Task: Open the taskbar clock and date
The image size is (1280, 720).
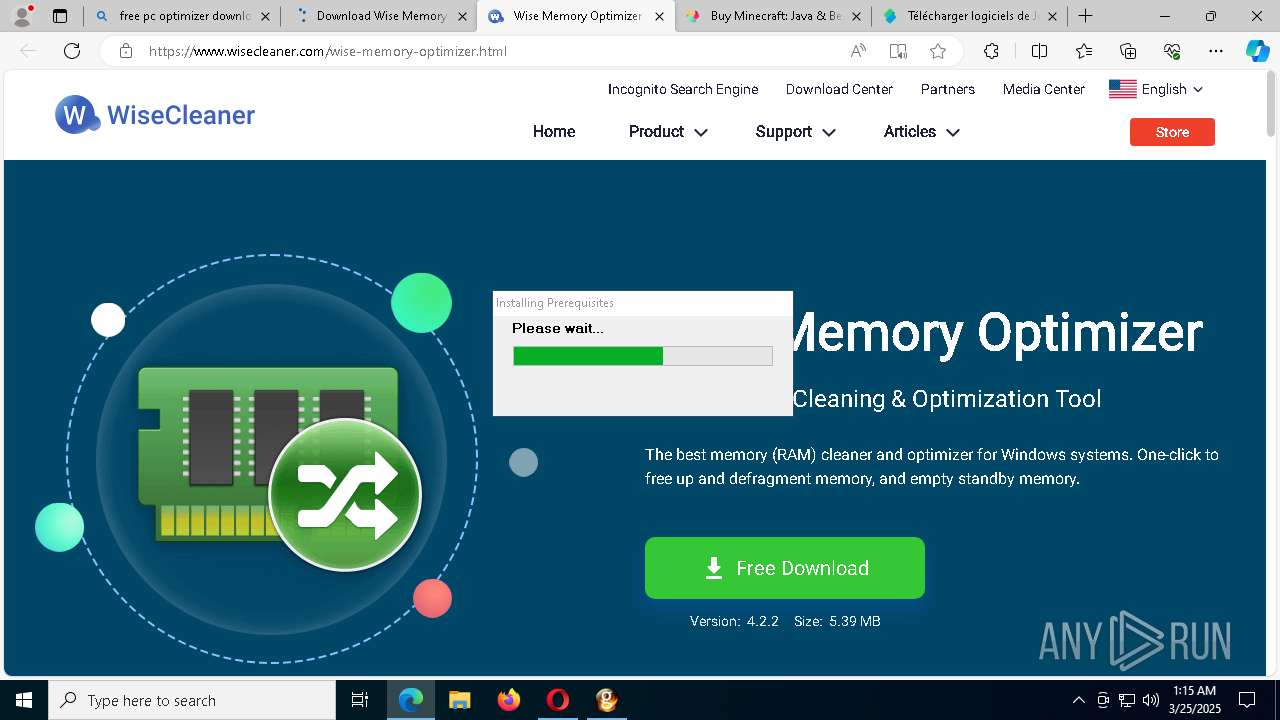Action: (x=1194, y=700)
